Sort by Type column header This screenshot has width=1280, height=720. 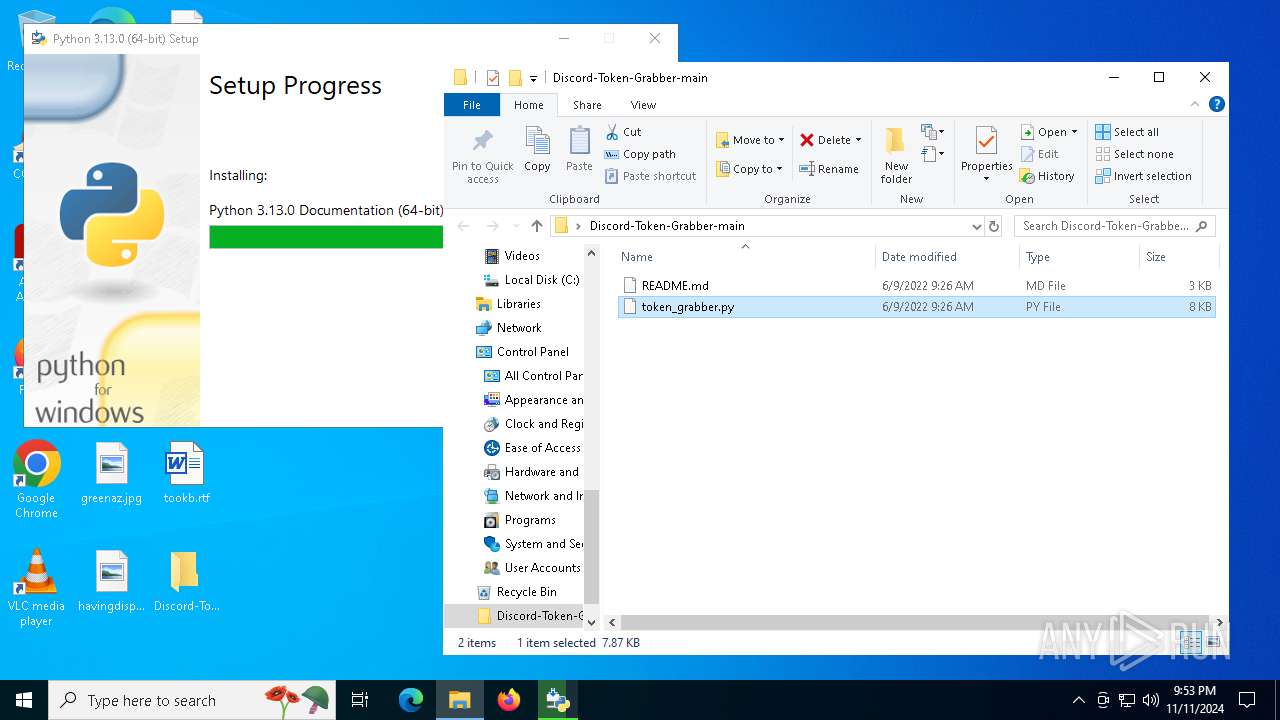tap(1078, 257)
